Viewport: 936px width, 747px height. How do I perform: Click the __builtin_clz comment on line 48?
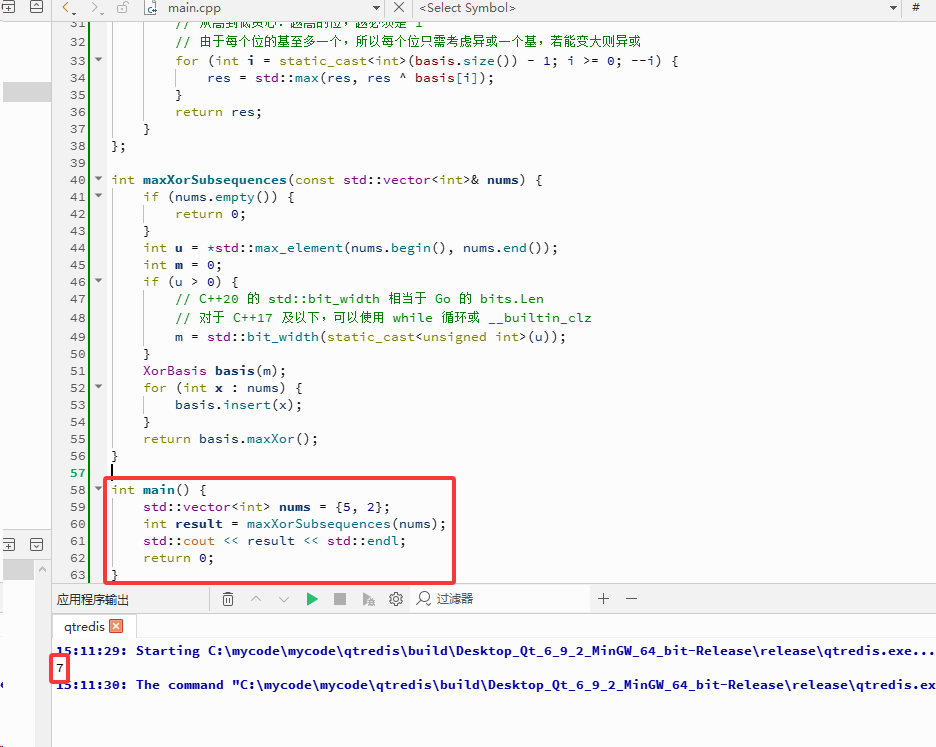(x=540, y=318)
